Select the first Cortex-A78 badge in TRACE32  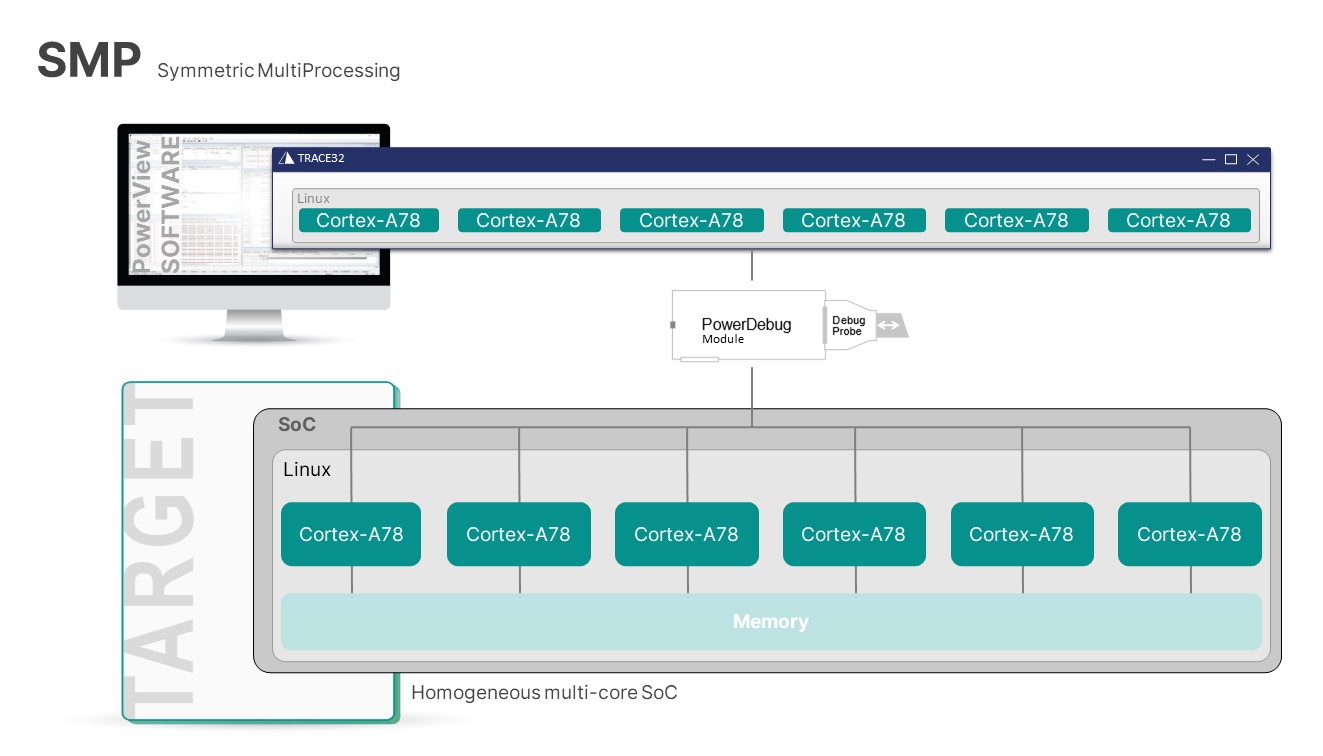[x=368, y=220]
